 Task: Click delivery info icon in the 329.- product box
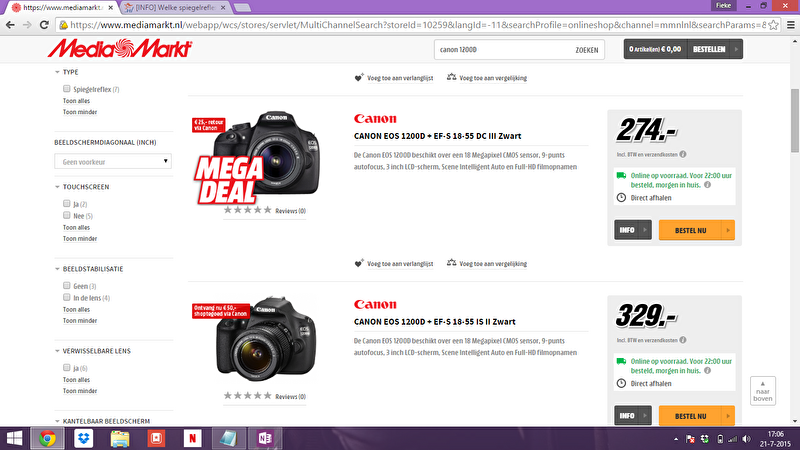[x=707, y=370]
